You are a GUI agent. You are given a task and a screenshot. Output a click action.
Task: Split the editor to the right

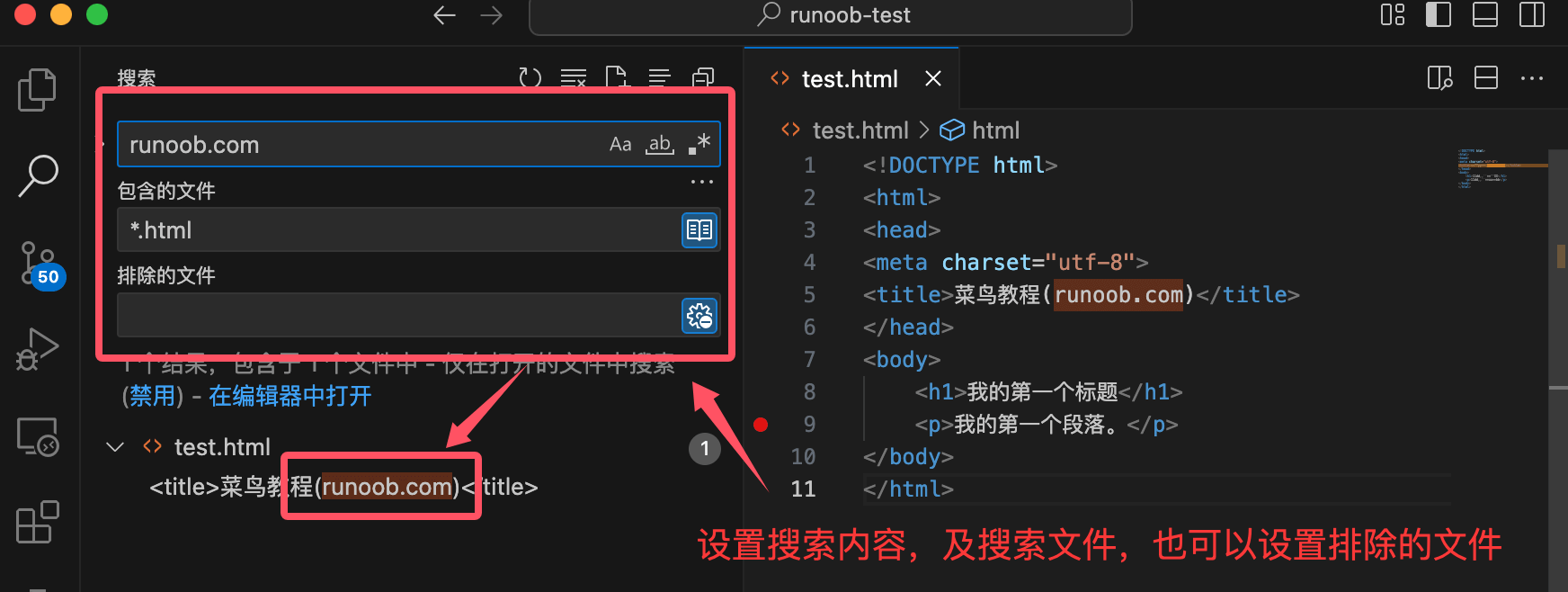(x=1485, y=78)
